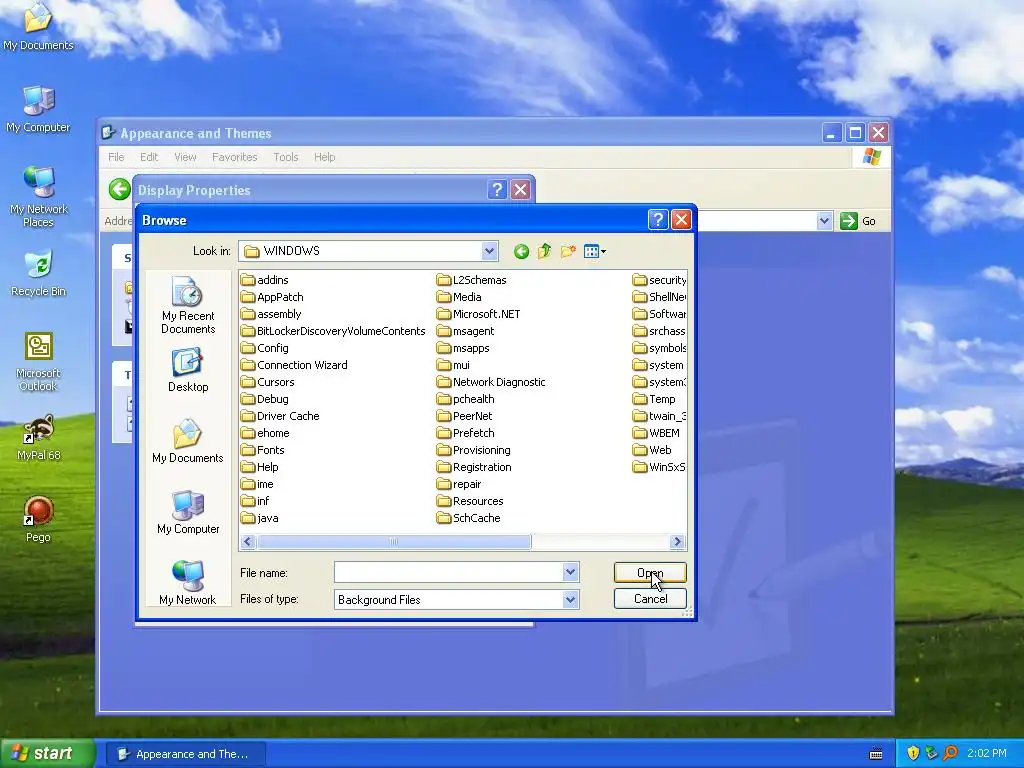Screen dimensions: 1024x768
Task: Select the addins folder
Action: tap(264, 280)
